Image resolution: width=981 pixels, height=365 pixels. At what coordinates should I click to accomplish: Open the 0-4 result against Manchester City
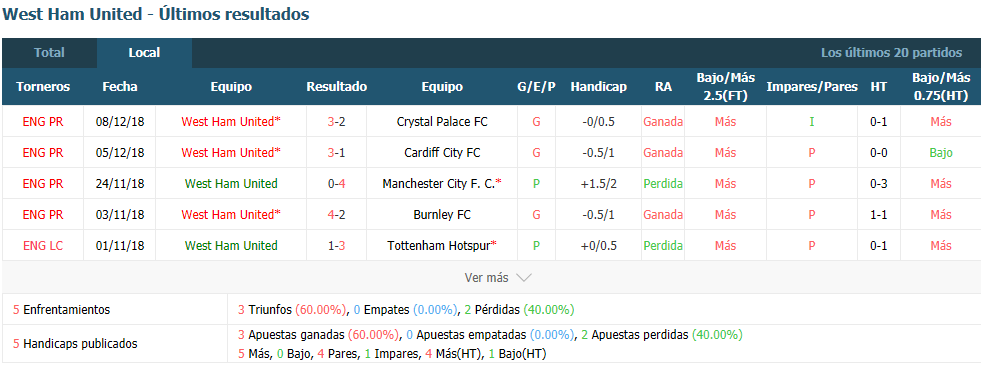[337, 183]
